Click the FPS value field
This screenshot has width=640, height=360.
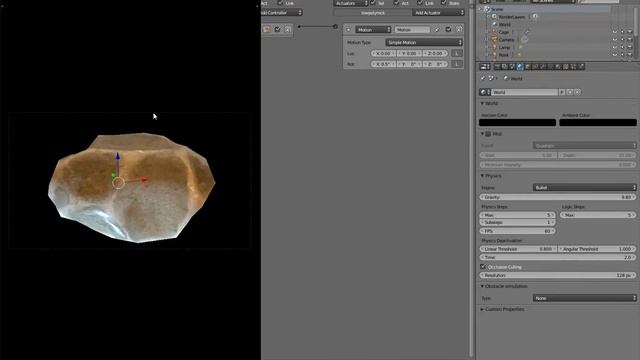(x=517, y=231)
